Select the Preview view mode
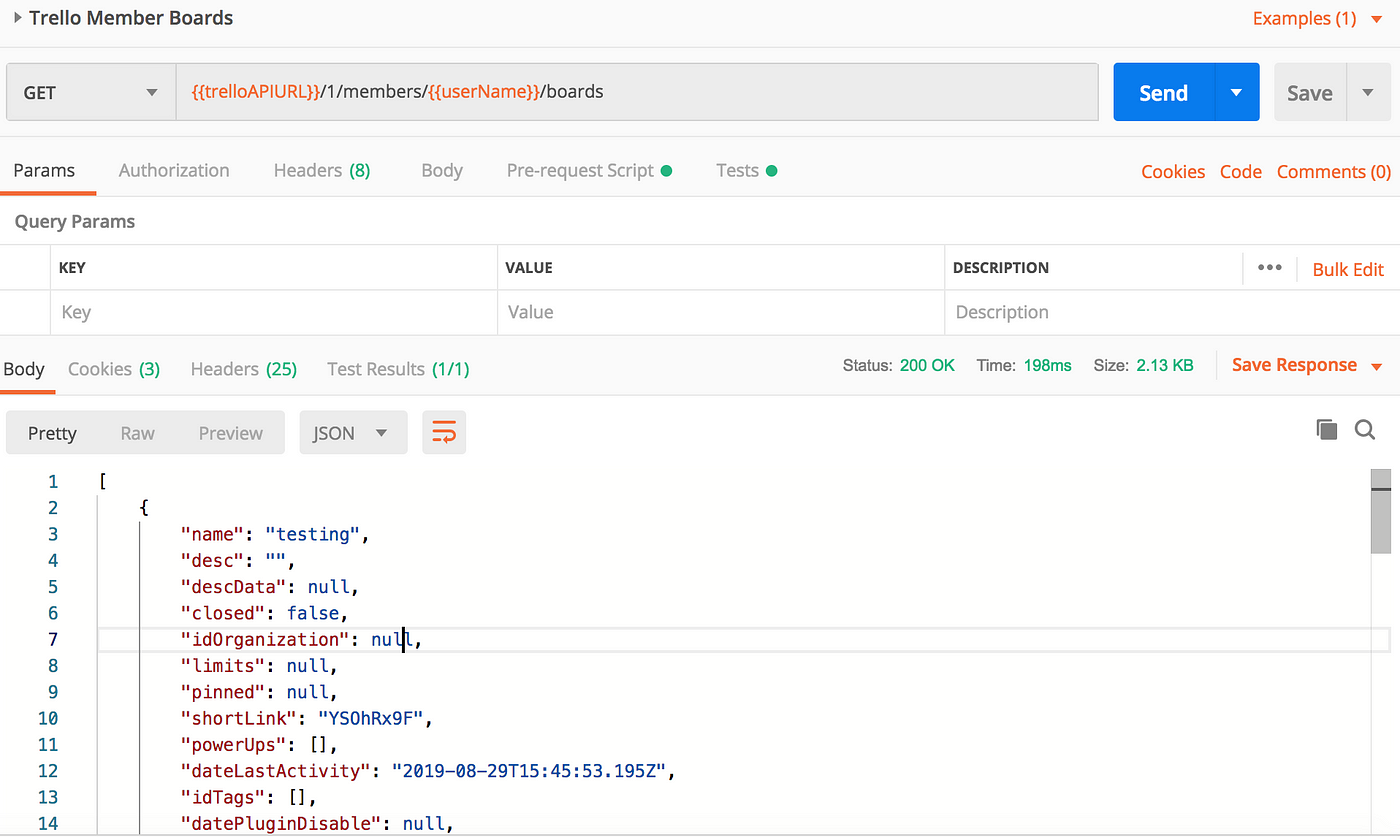Screen dimensions: 1400x837 pyautogui.click(x=230, y=433)
